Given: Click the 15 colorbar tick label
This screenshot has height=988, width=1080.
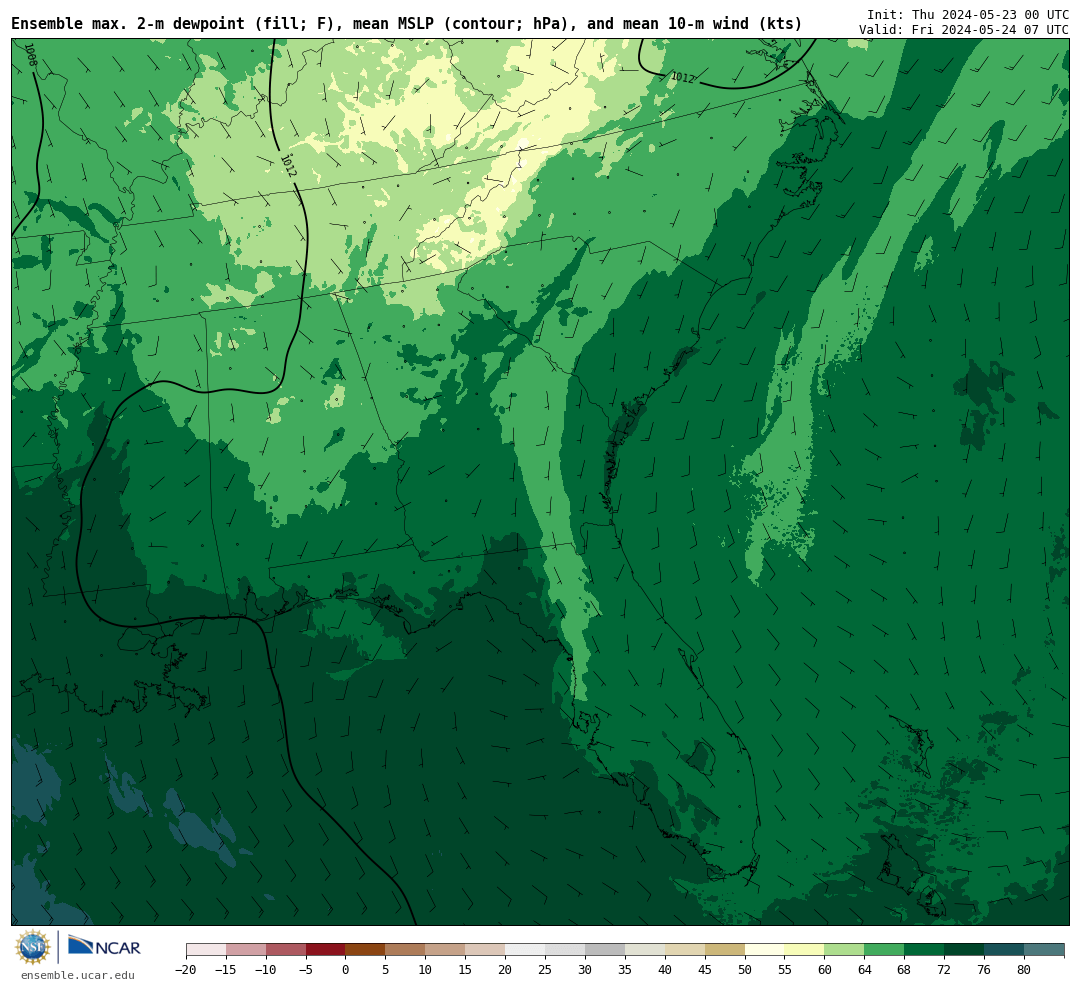Looking at the screenshot, I should pos(466,970).
